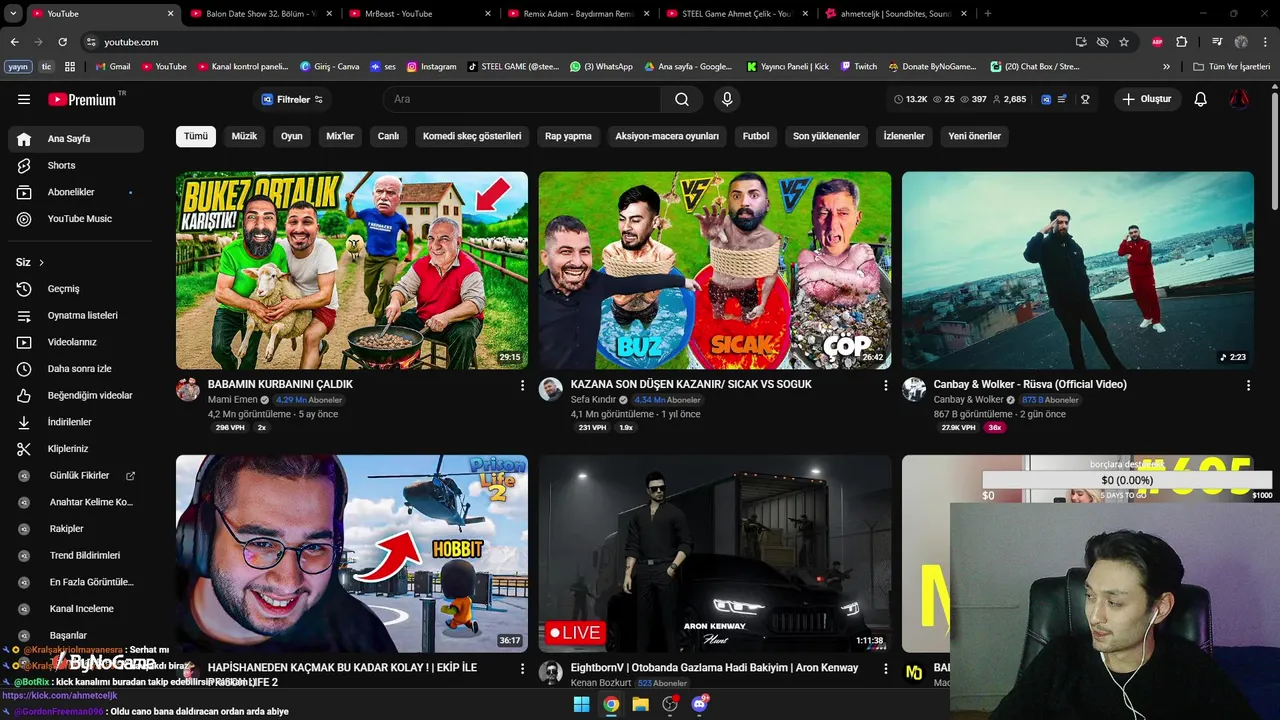Open Abonelikler in the sidebar

tap(76, 192)
